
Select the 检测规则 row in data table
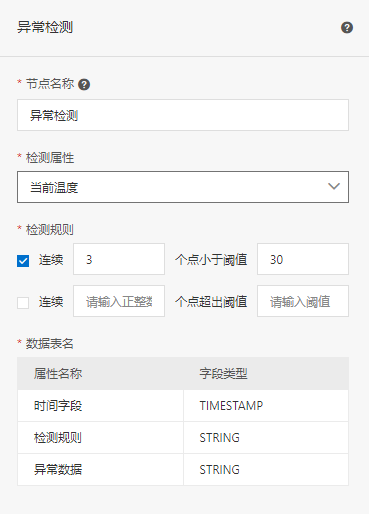click(183, 437)
